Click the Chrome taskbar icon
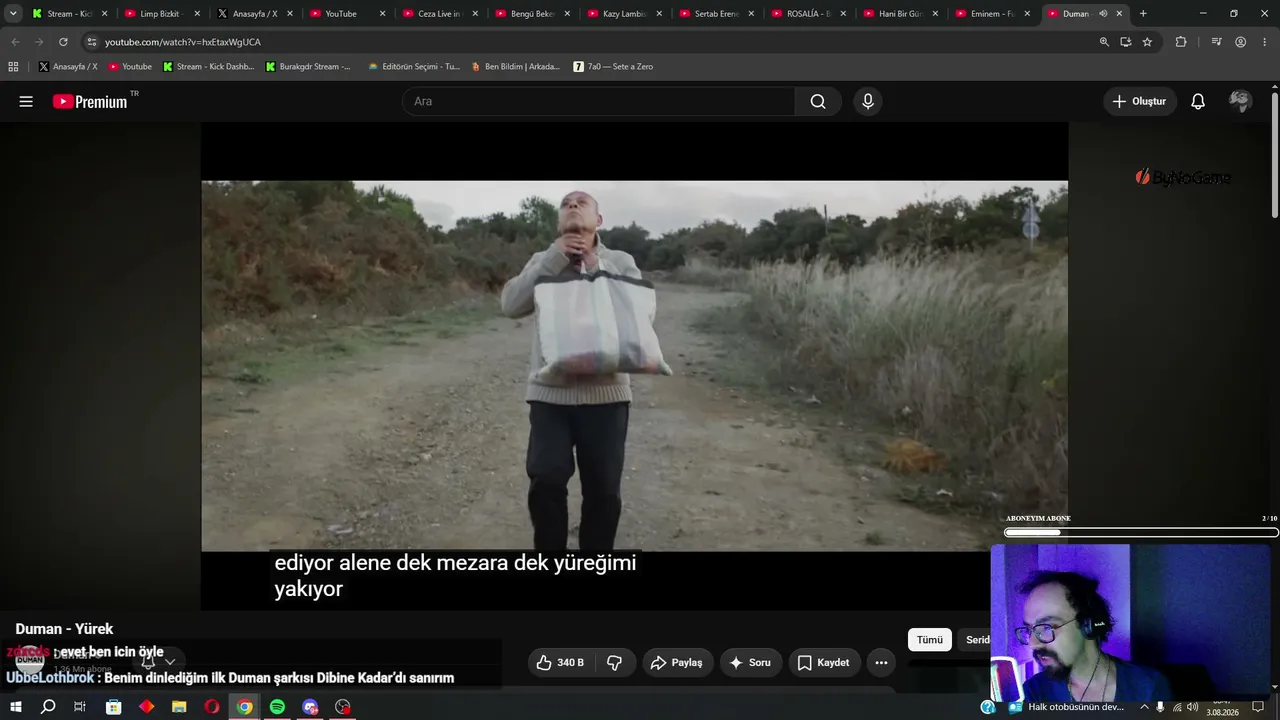1280x720 pixels. (x=244, y=707)
